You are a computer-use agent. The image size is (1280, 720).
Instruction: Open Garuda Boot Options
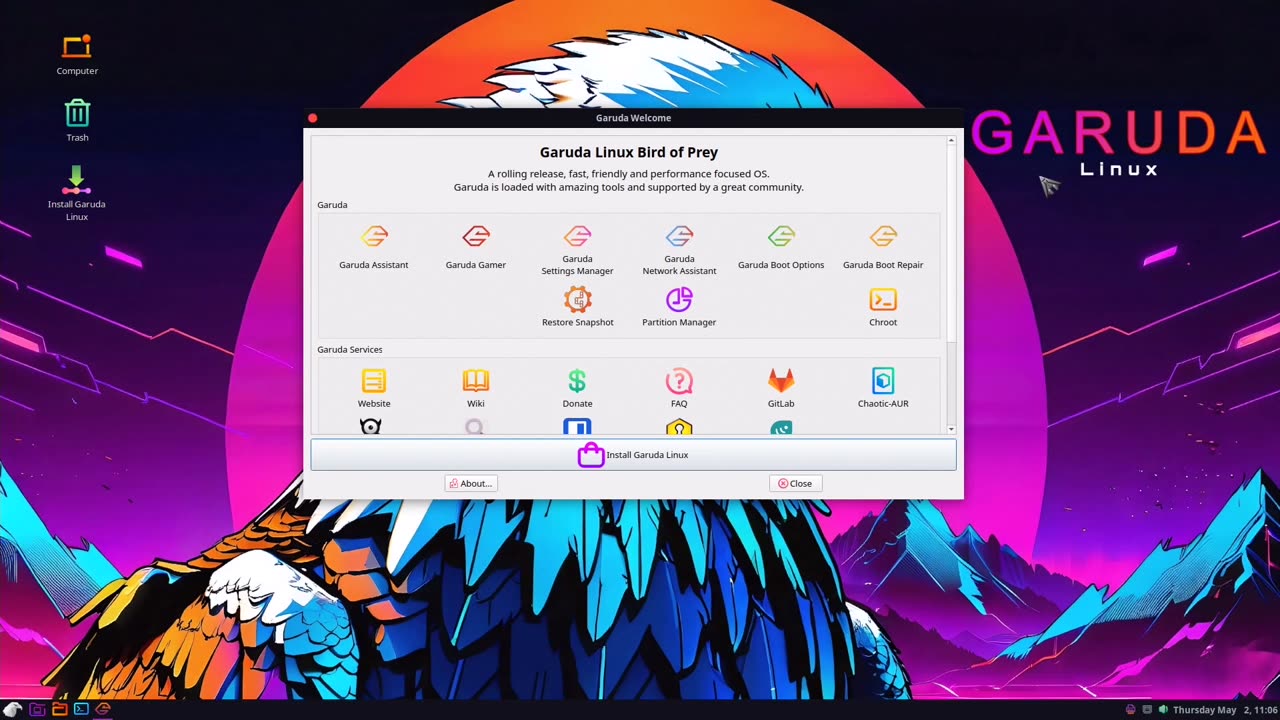pos(781,247)
